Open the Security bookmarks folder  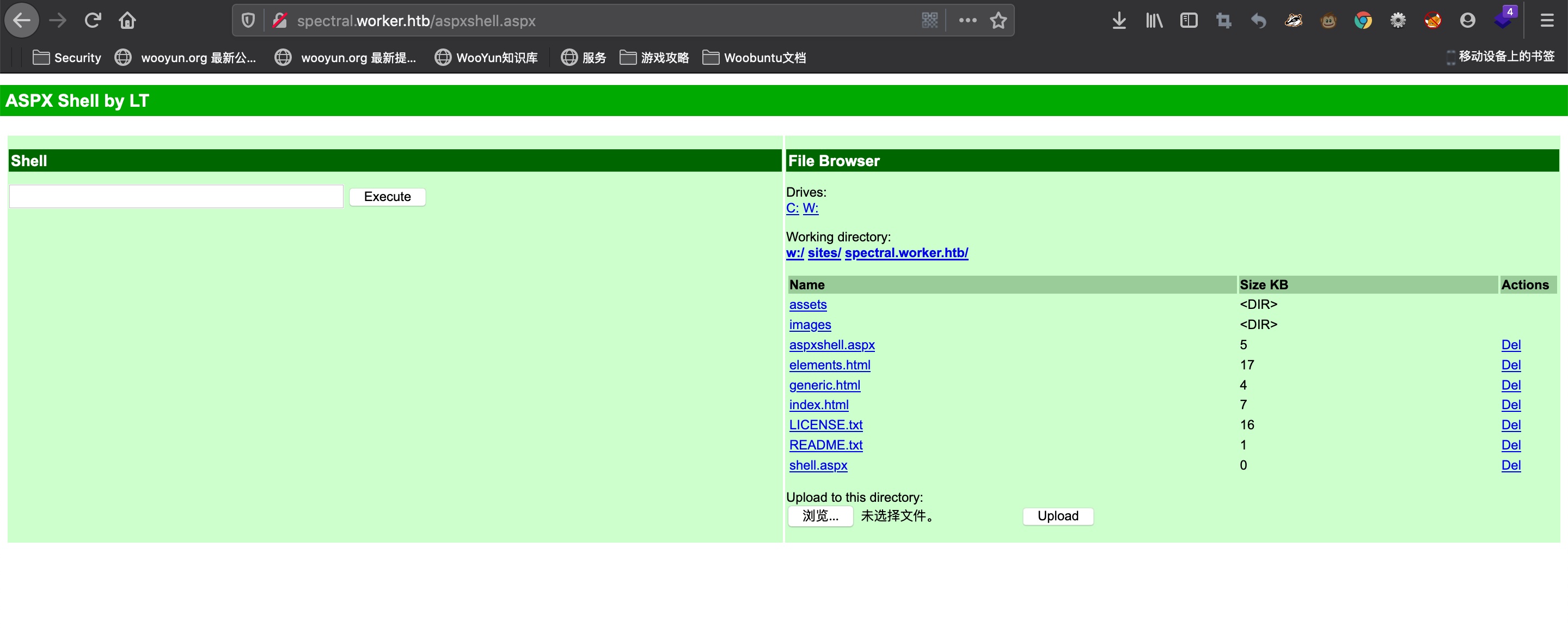[x=67, y=58]
